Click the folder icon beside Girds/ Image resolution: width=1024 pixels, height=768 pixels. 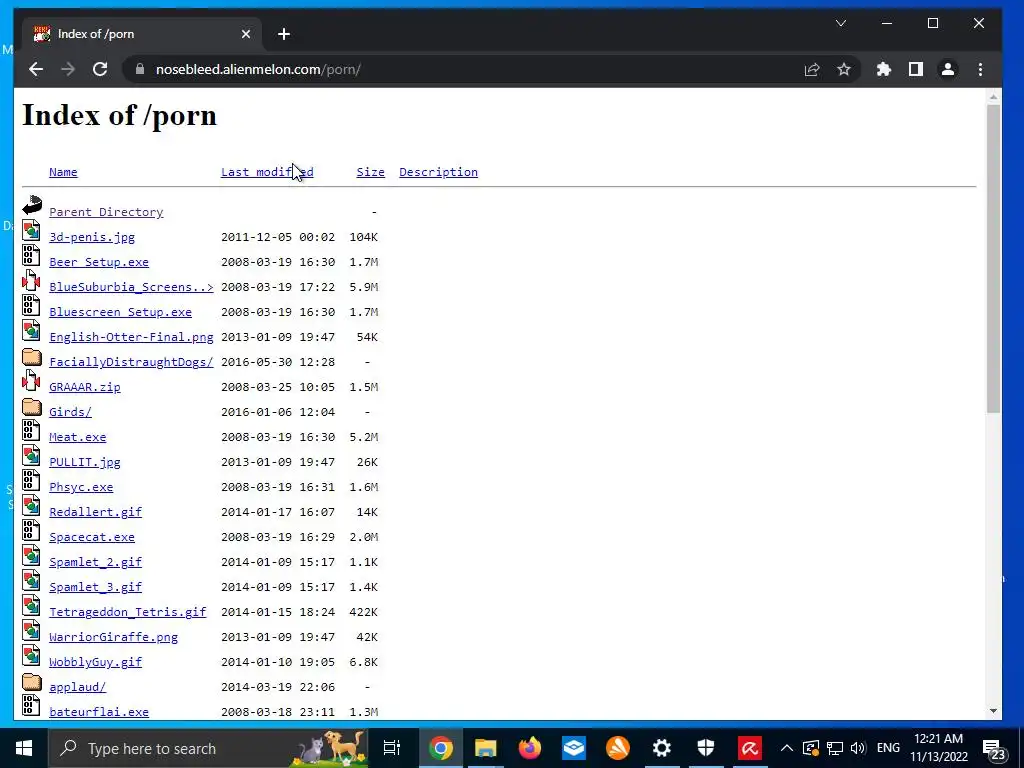coord(31,406)
